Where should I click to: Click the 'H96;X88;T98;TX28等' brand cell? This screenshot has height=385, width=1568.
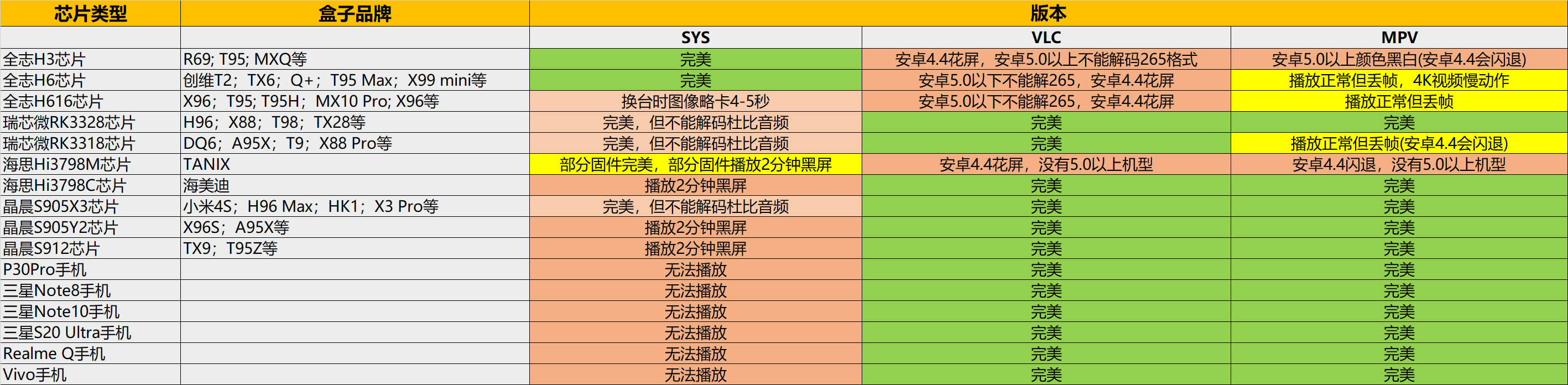pos(355,122)
